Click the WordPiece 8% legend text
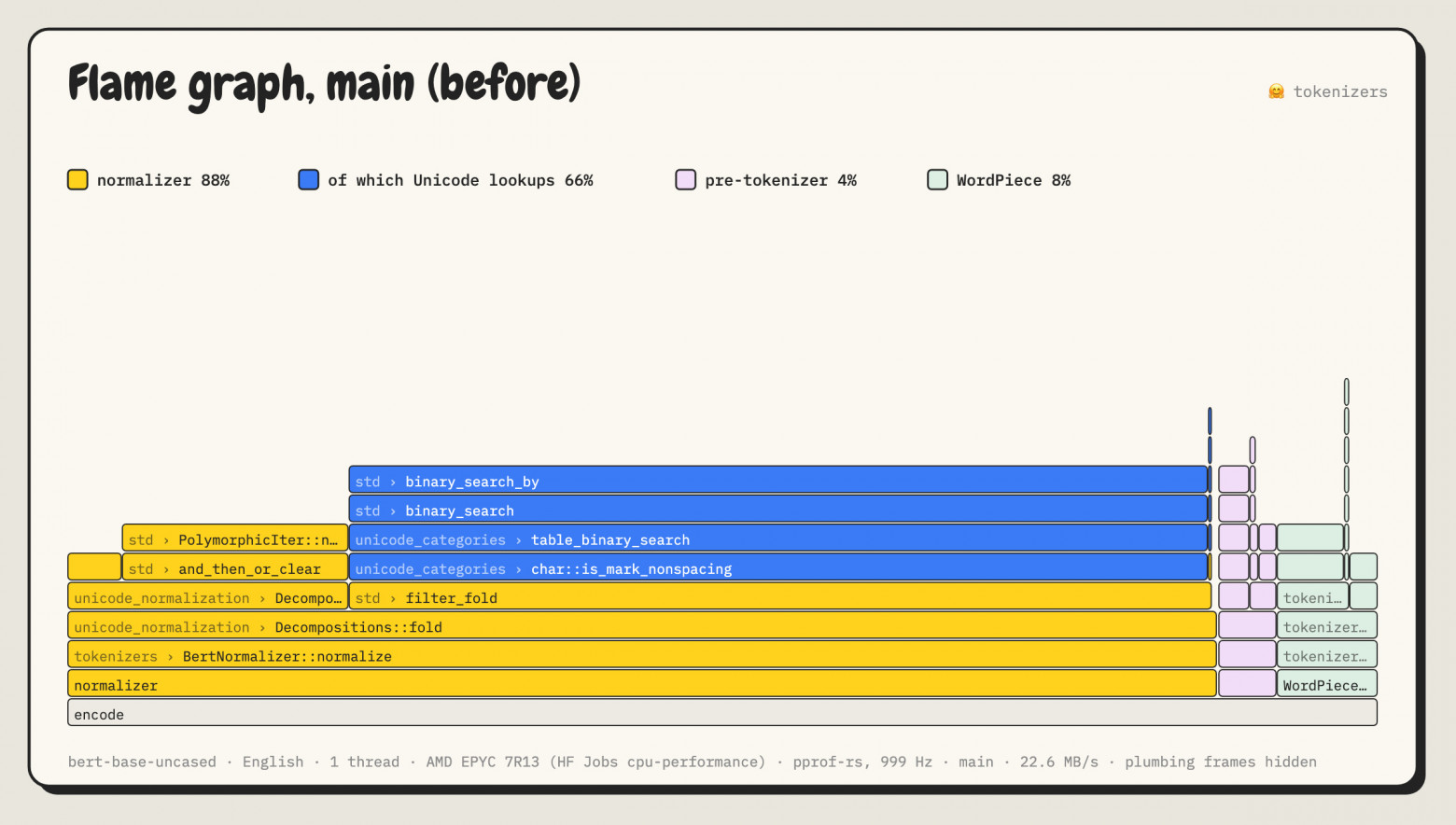 coord(1014,180)
